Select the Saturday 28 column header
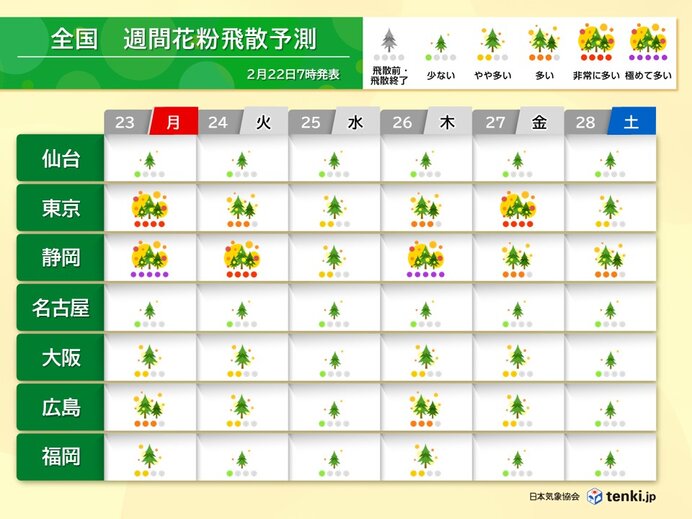Screen dimensions: 692x519 coord(610,122)
